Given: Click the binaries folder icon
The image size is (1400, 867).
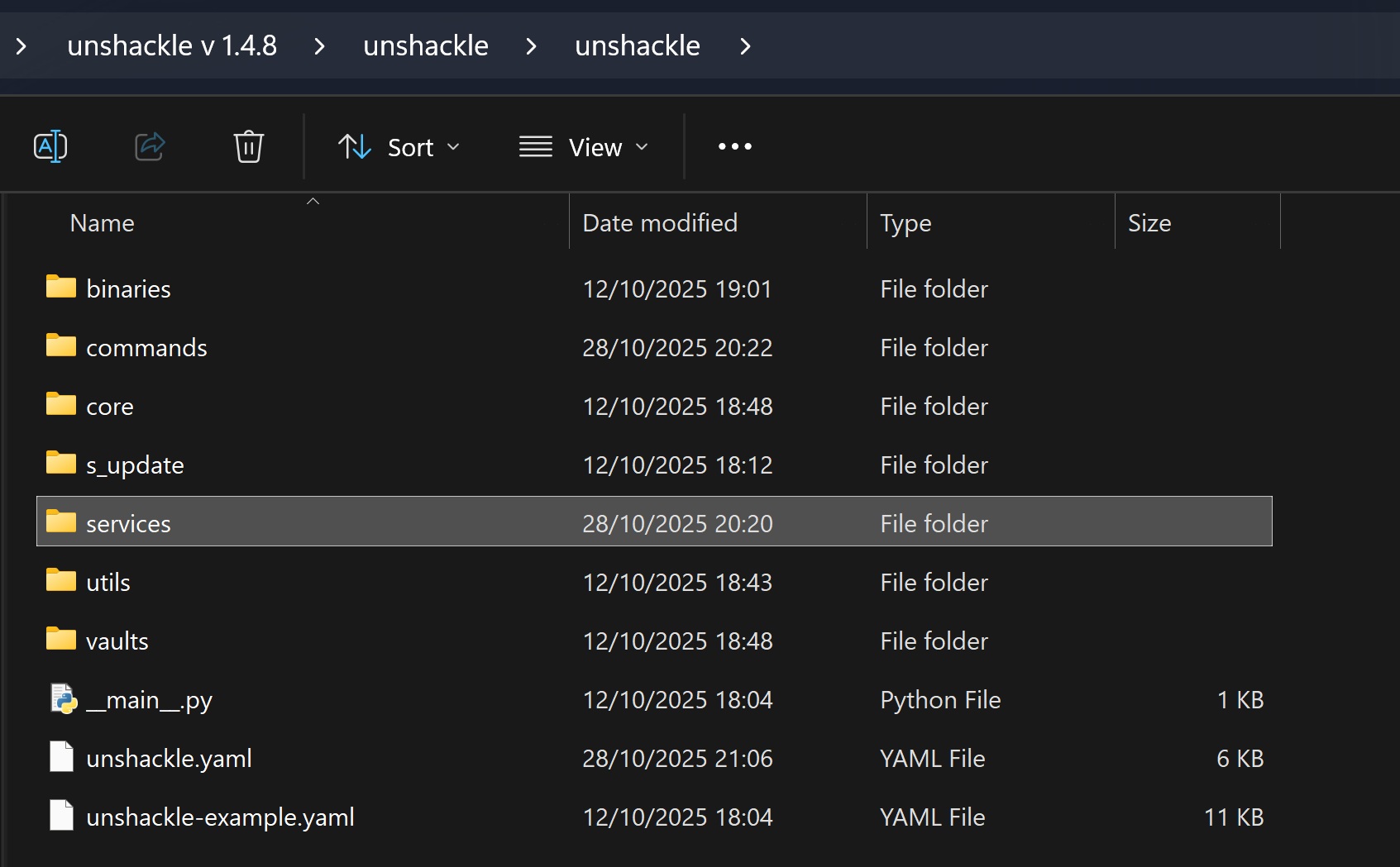Looking at the screenshot, I should (61, 288).
